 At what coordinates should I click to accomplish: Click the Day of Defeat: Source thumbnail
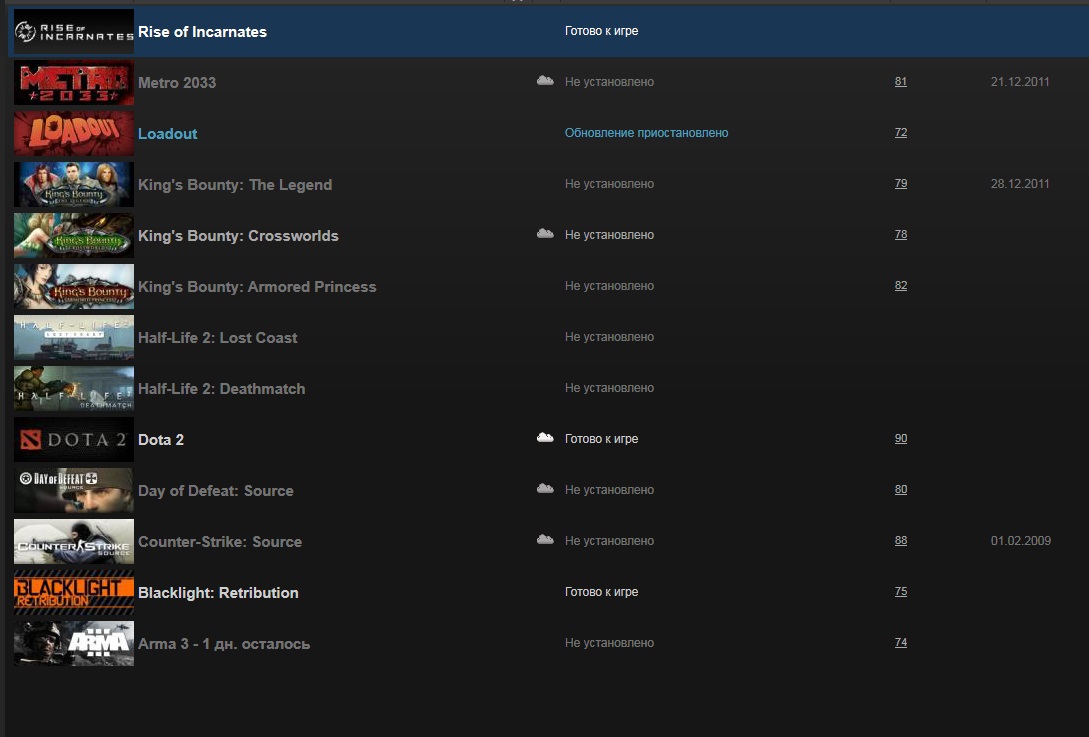(74, 490)
